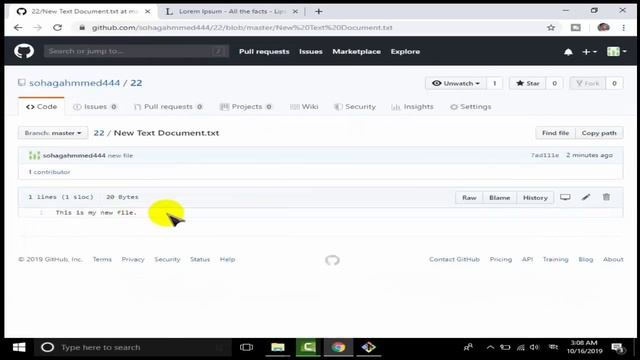Screen dimensions: 640x360
Task: Open Explore in the navbar
Action: pyautogui.click(x=405, y=51)
